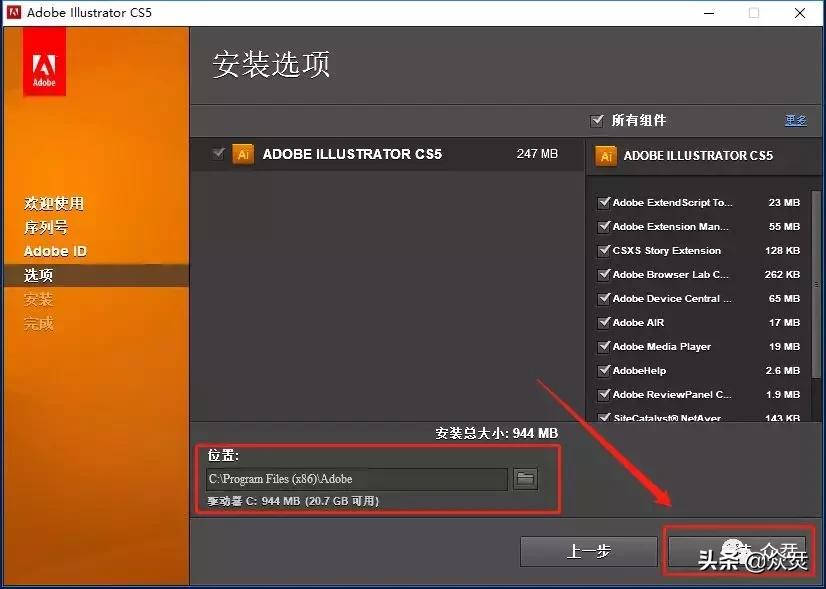This screenshot has height=589, width=826.
Task: Click the application icon in the title bar
Action: [13, 12]
